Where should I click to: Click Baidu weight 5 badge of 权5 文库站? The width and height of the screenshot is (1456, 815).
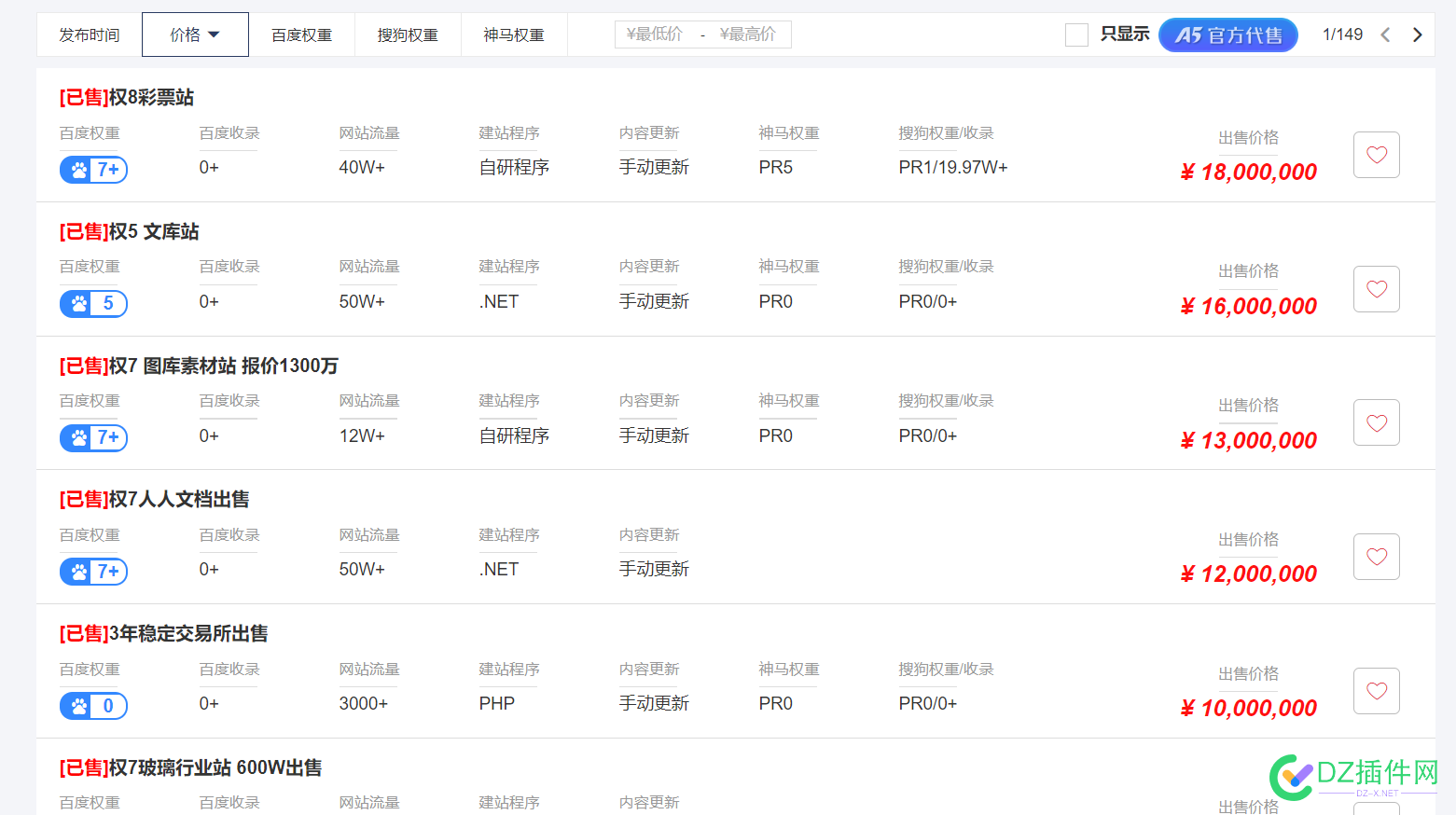coord(93,304)
